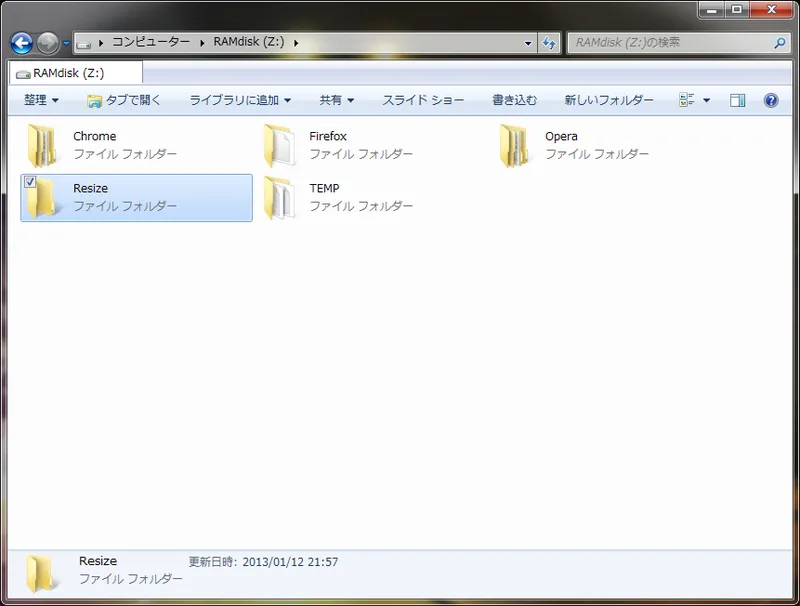Start the スライド ショー slideshow
The height and width of the screenshot is (606, 800).
click(421, 100)
